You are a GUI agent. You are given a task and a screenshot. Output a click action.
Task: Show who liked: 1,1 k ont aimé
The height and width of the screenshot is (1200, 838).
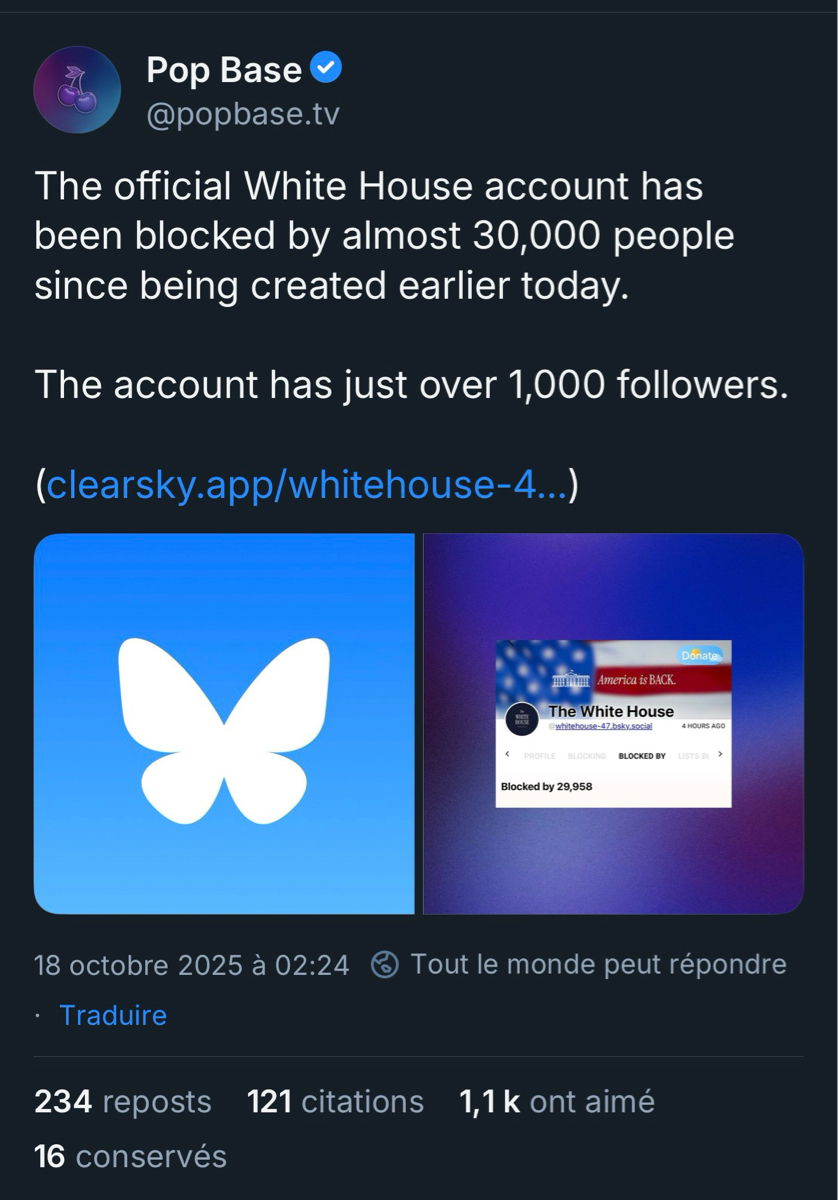556,1101
